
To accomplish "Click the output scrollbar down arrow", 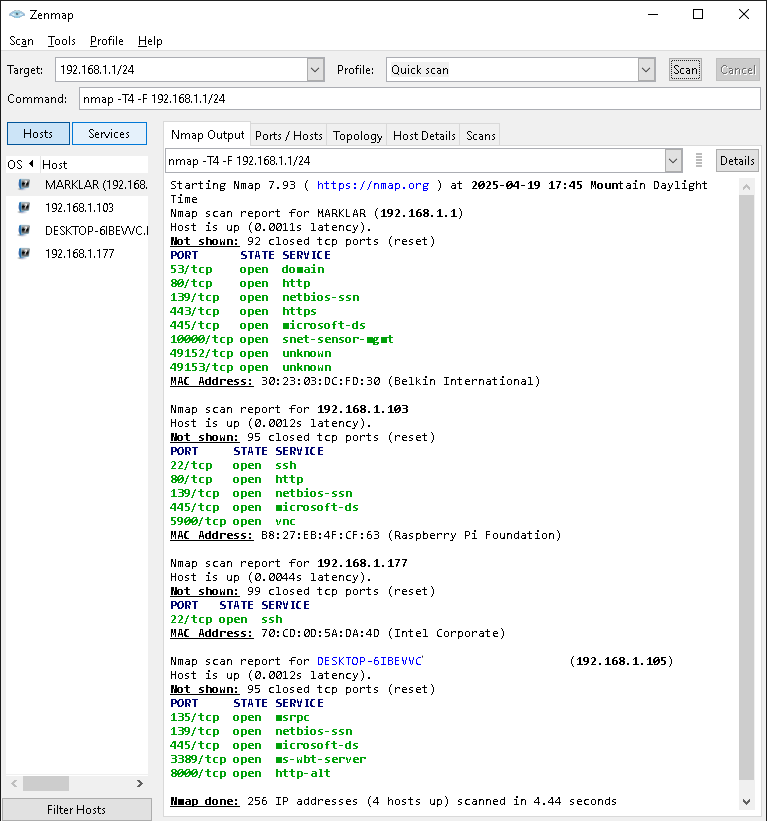I will (x=747, y=802).
